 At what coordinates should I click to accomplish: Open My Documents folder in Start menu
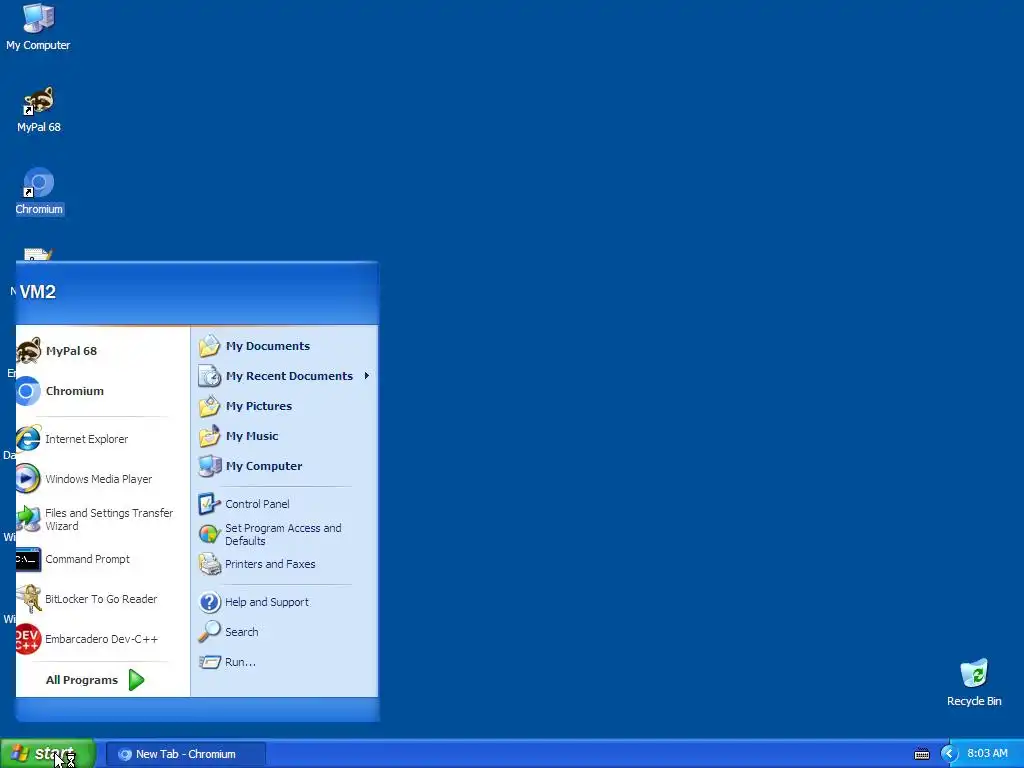pos(285,346)
